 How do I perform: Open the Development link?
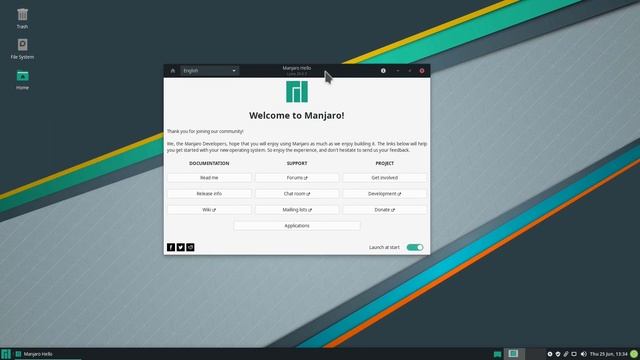point(384,193)
